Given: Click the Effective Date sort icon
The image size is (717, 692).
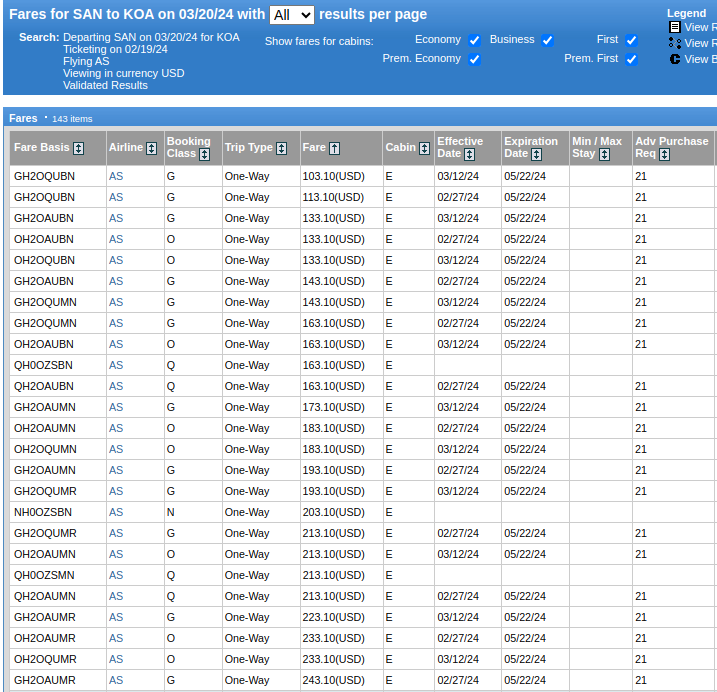Looking at the screenshot, I should 469,155.
